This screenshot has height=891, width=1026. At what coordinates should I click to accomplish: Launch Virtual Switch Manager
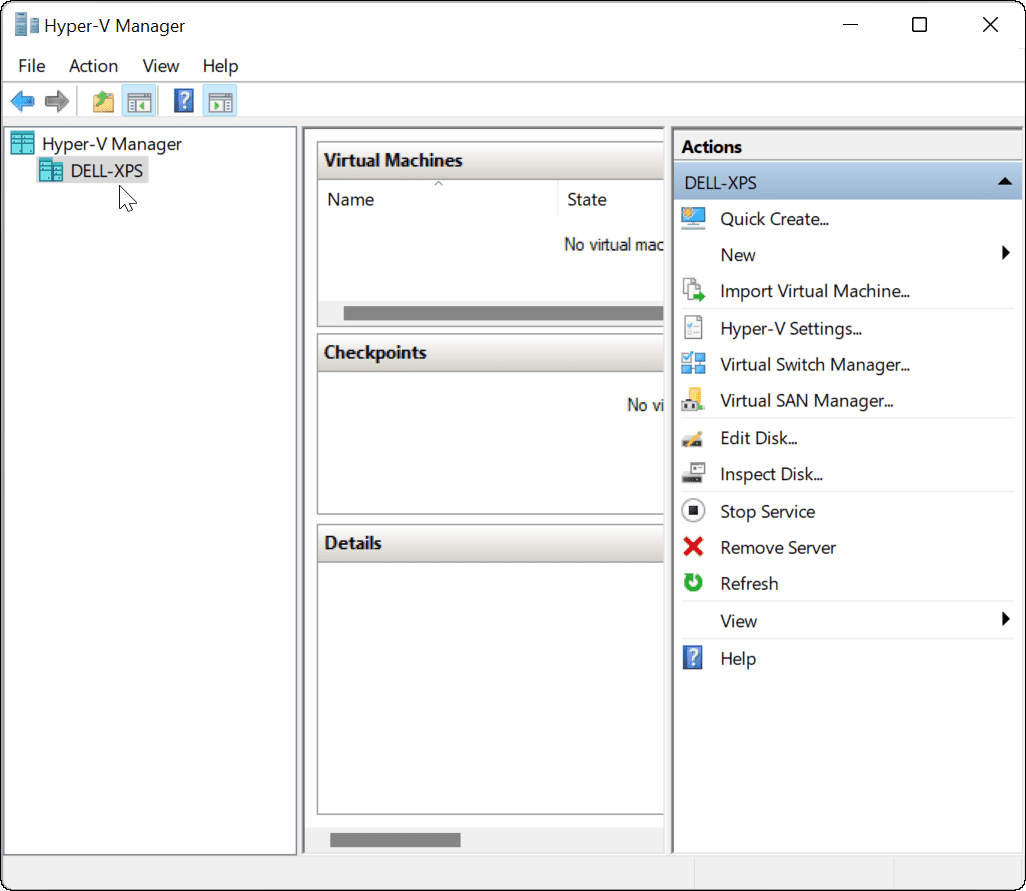pyautogui.click(x=814, y=365)
